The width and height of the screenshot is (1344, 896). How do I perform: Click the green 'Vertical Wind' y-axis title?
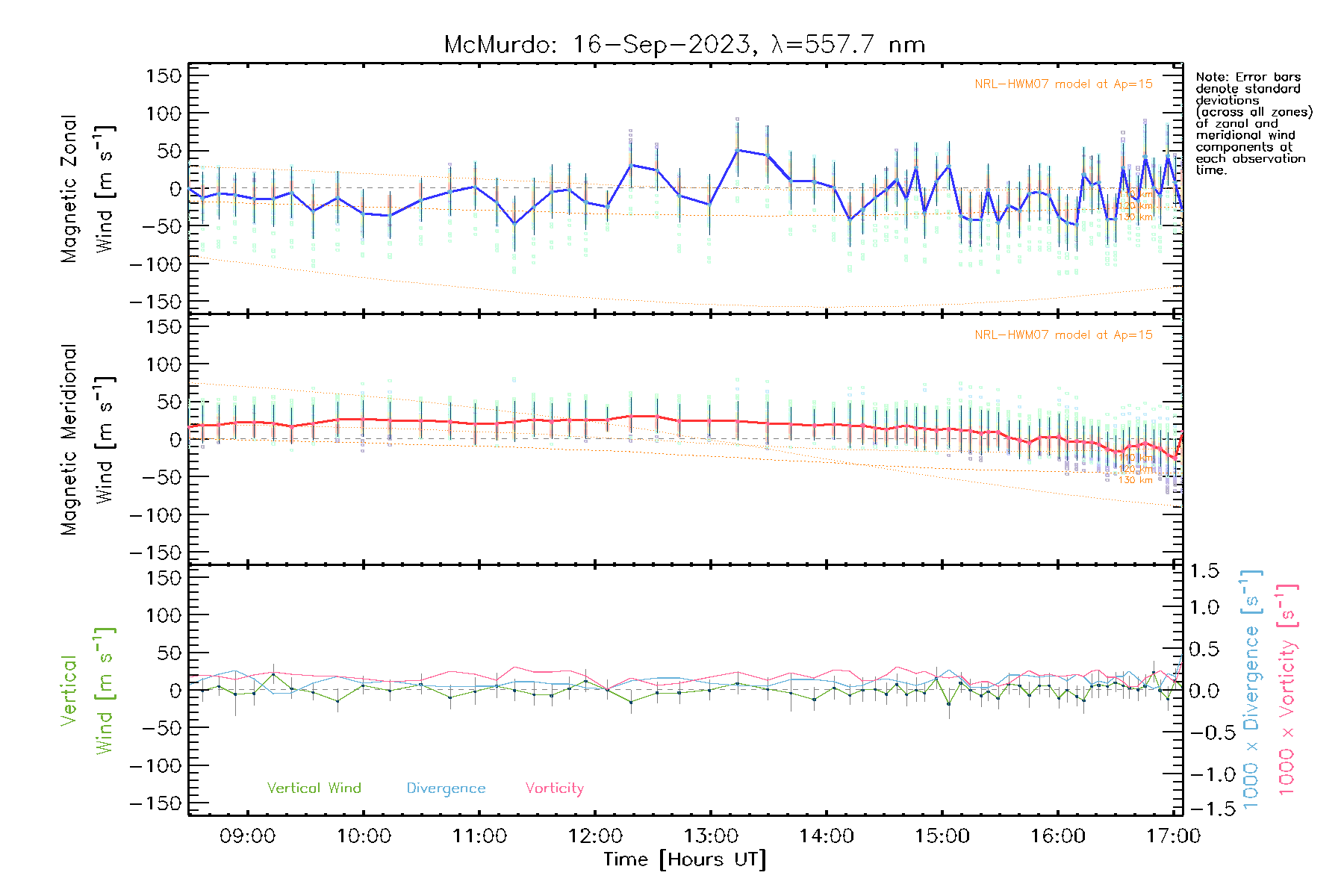point(87,691)
